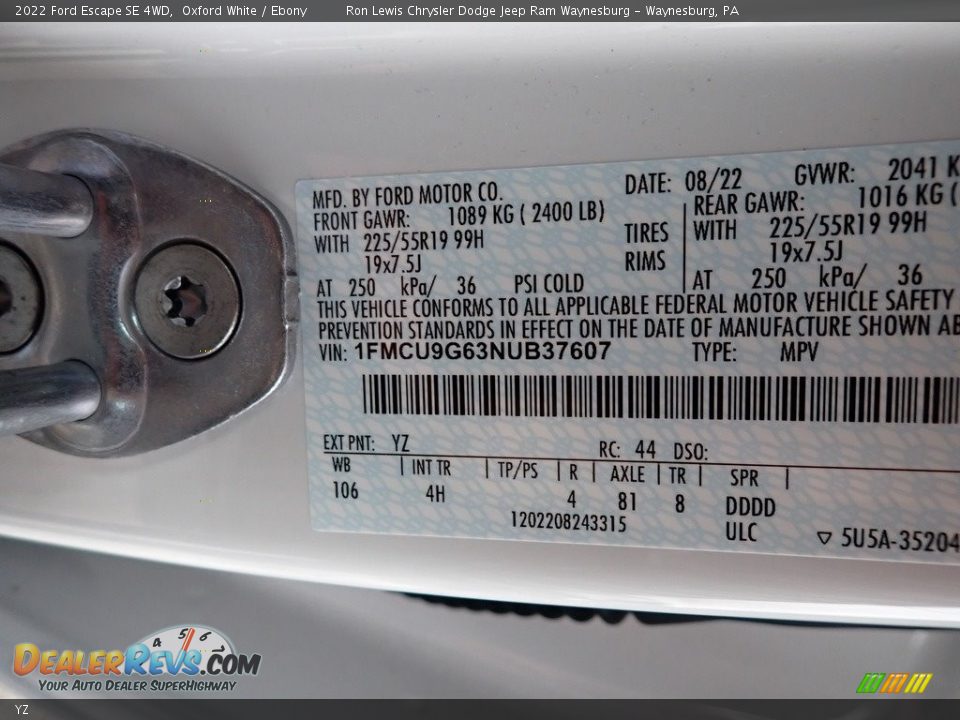The width and height of the screenshot is (960, 720).
Task: Click the 'MPV' vehicle type value
Action: [799, 351]
